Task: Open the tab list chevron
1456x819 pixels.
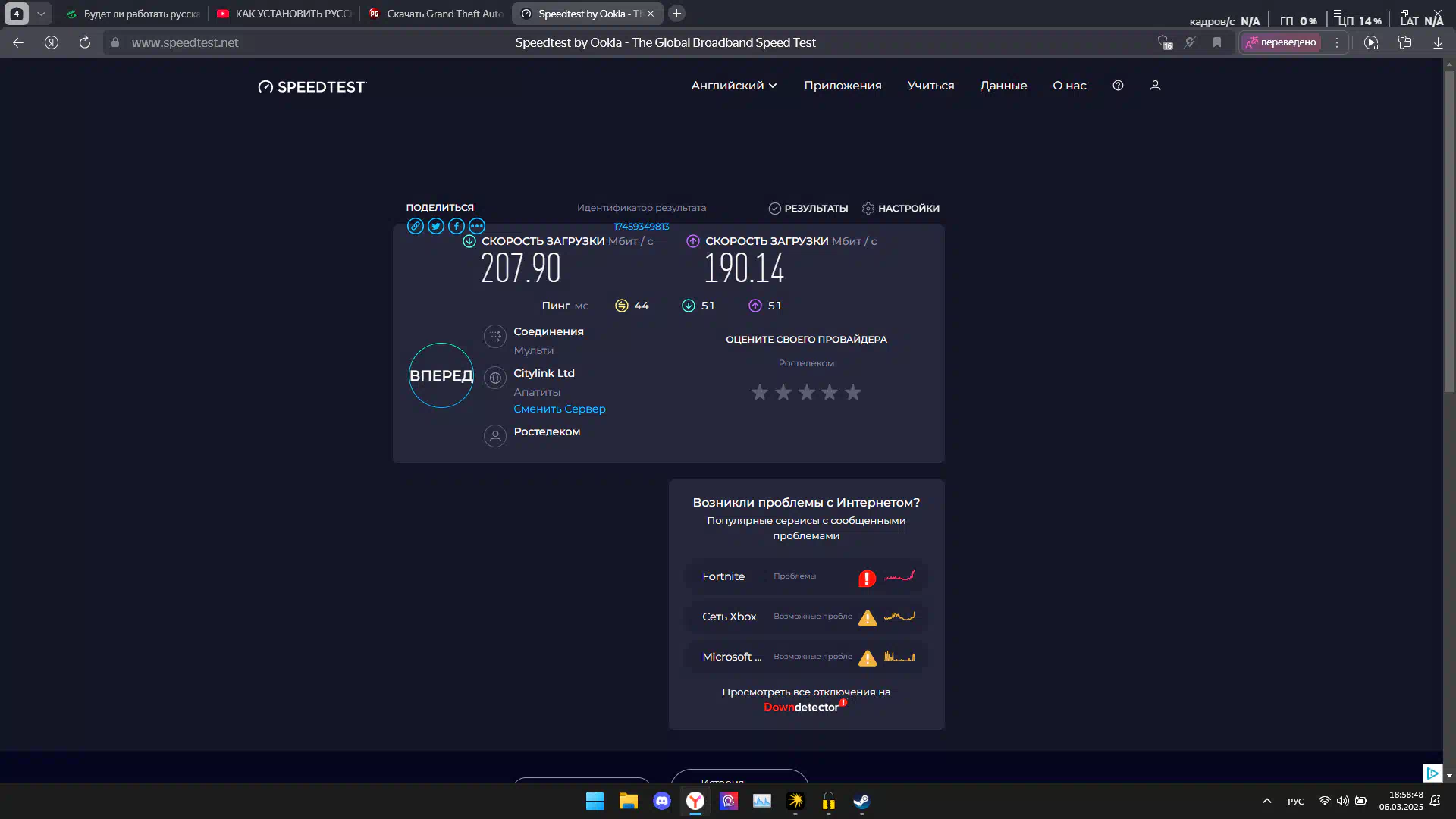Action: (x=42, y=14)
